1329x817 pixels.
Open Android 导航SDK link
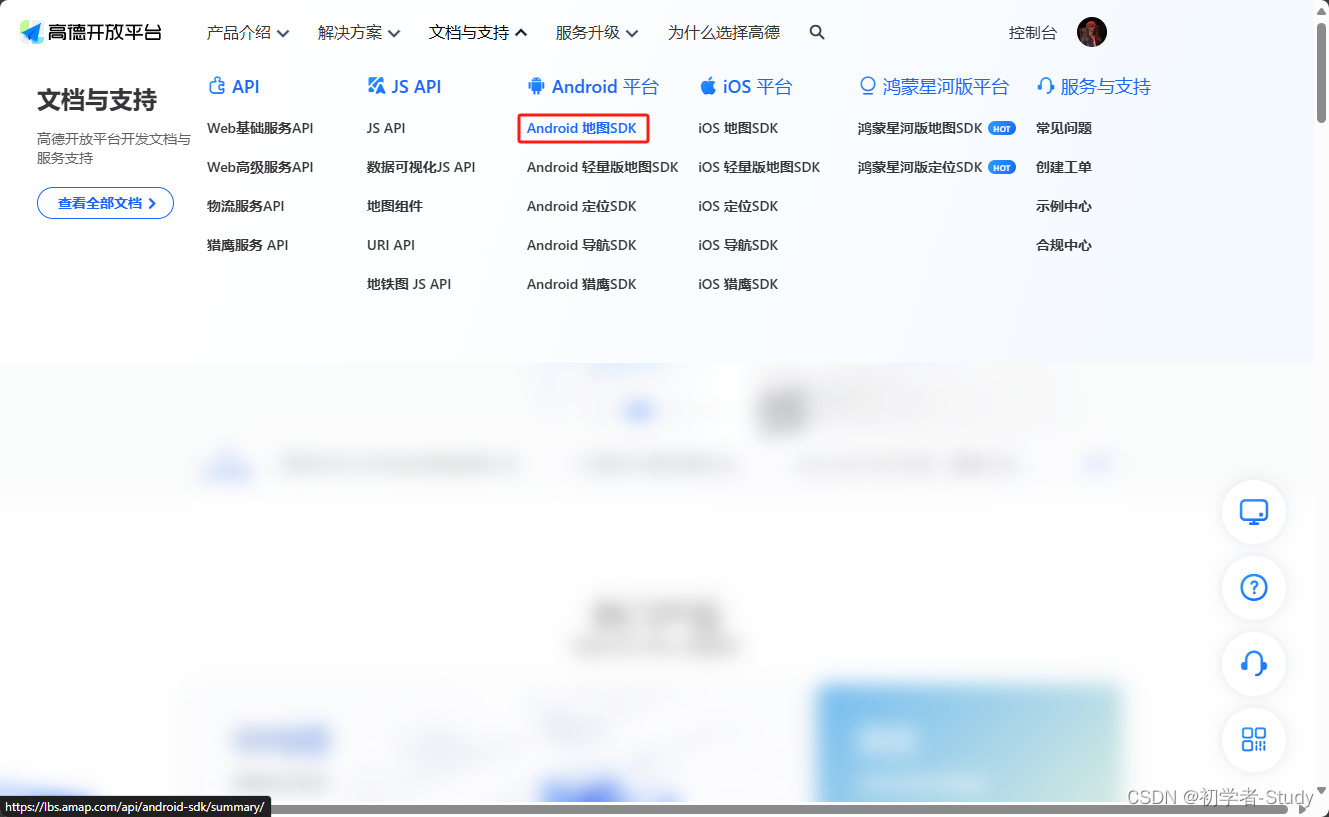tap(582, 245)
